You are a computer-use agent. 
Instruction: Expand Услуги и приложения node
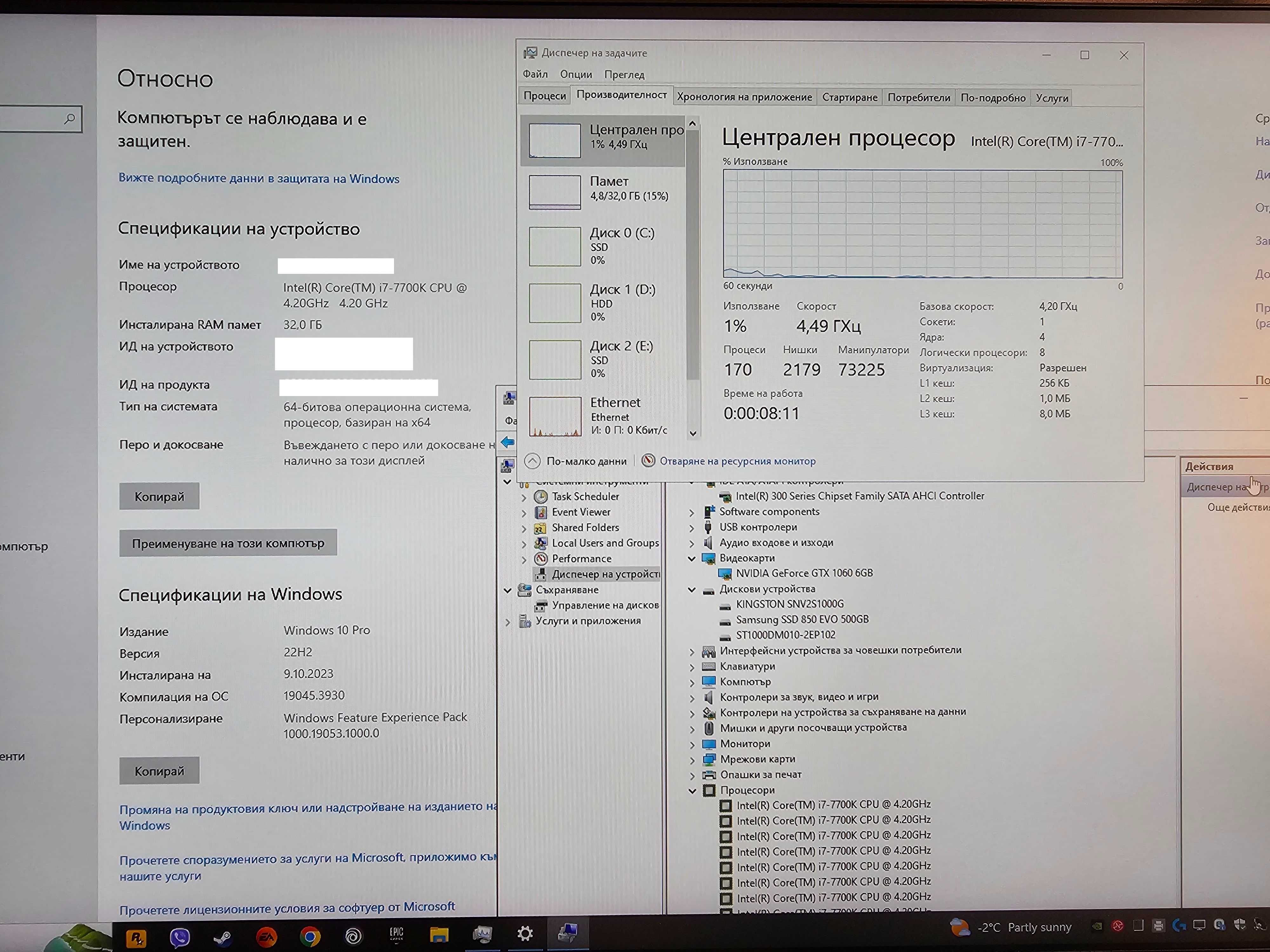click(508, 621)
